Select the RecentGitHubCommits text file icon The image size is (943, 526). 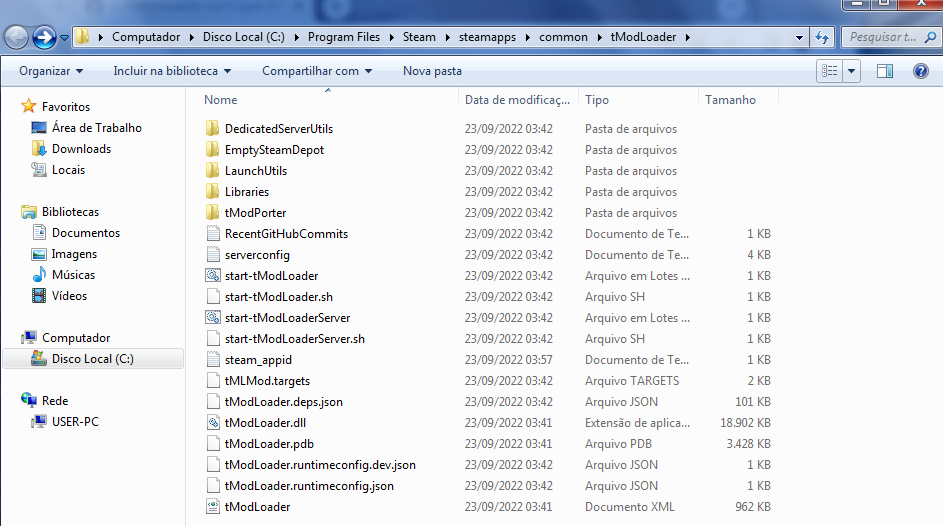pyautogui.click(x=212, y=234)
